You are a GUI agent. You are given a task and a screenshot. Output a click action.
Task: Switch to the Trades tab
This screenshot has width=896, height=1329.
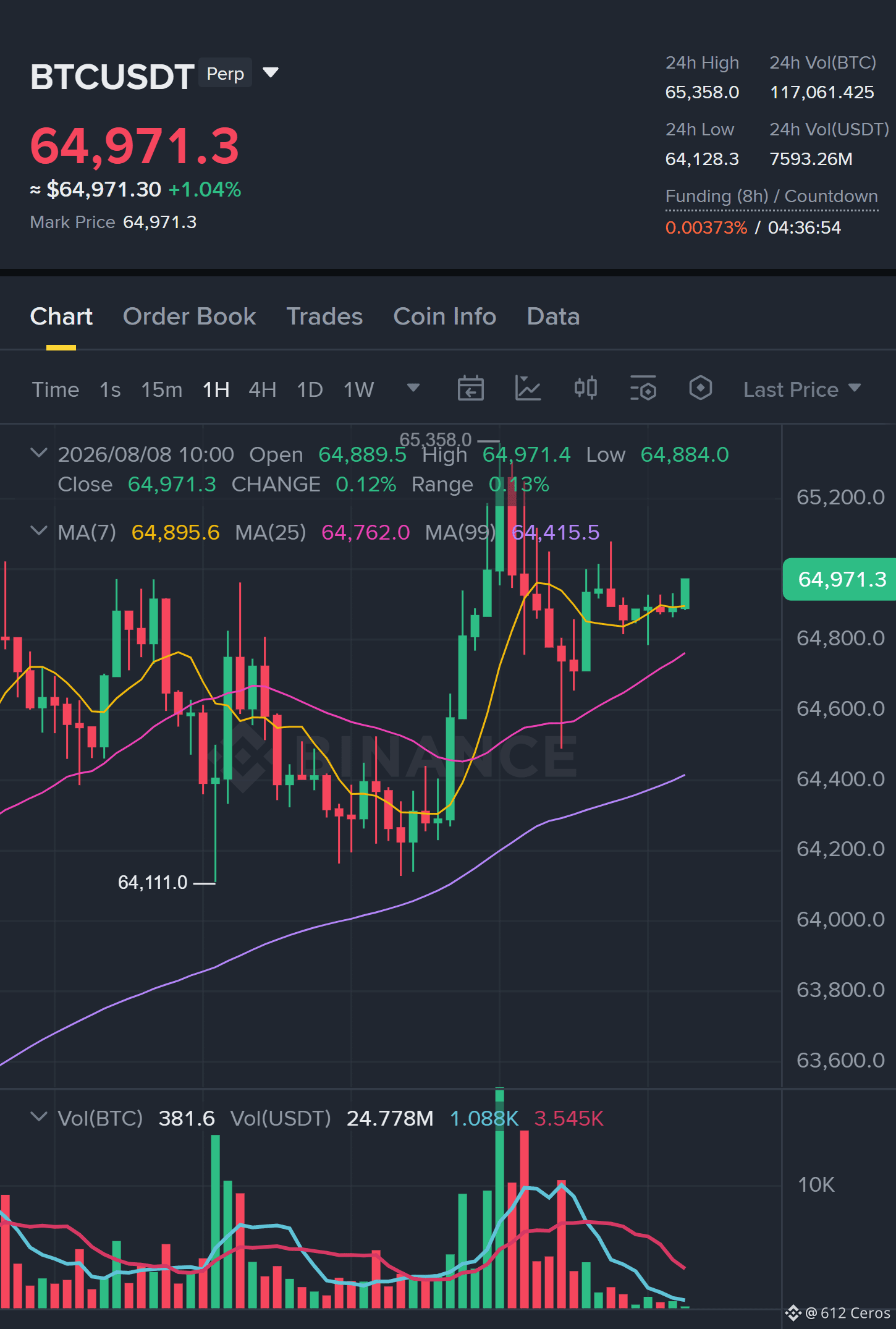324,316
